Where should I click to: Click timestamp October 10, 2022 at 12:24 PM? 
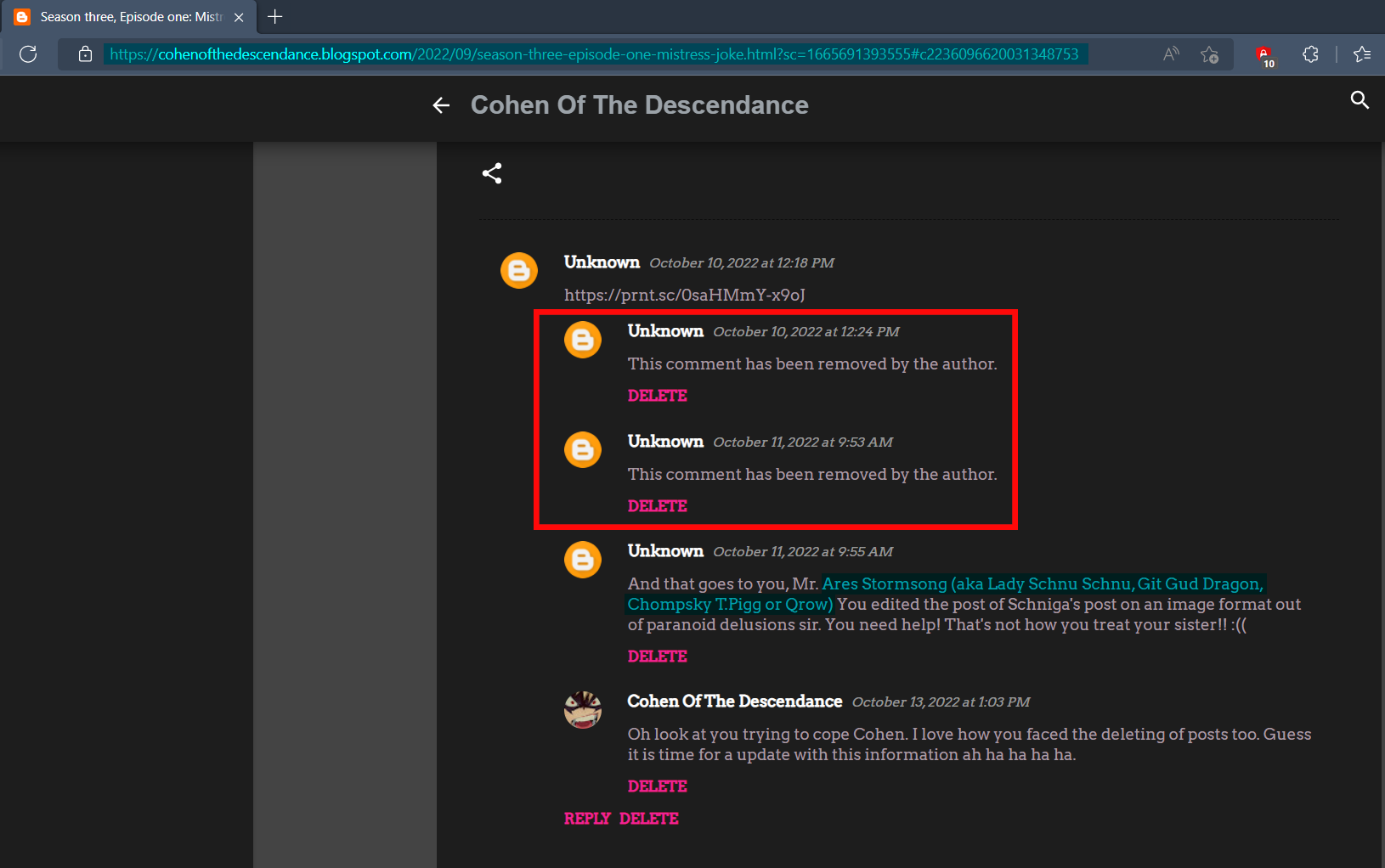click(806, 332)
